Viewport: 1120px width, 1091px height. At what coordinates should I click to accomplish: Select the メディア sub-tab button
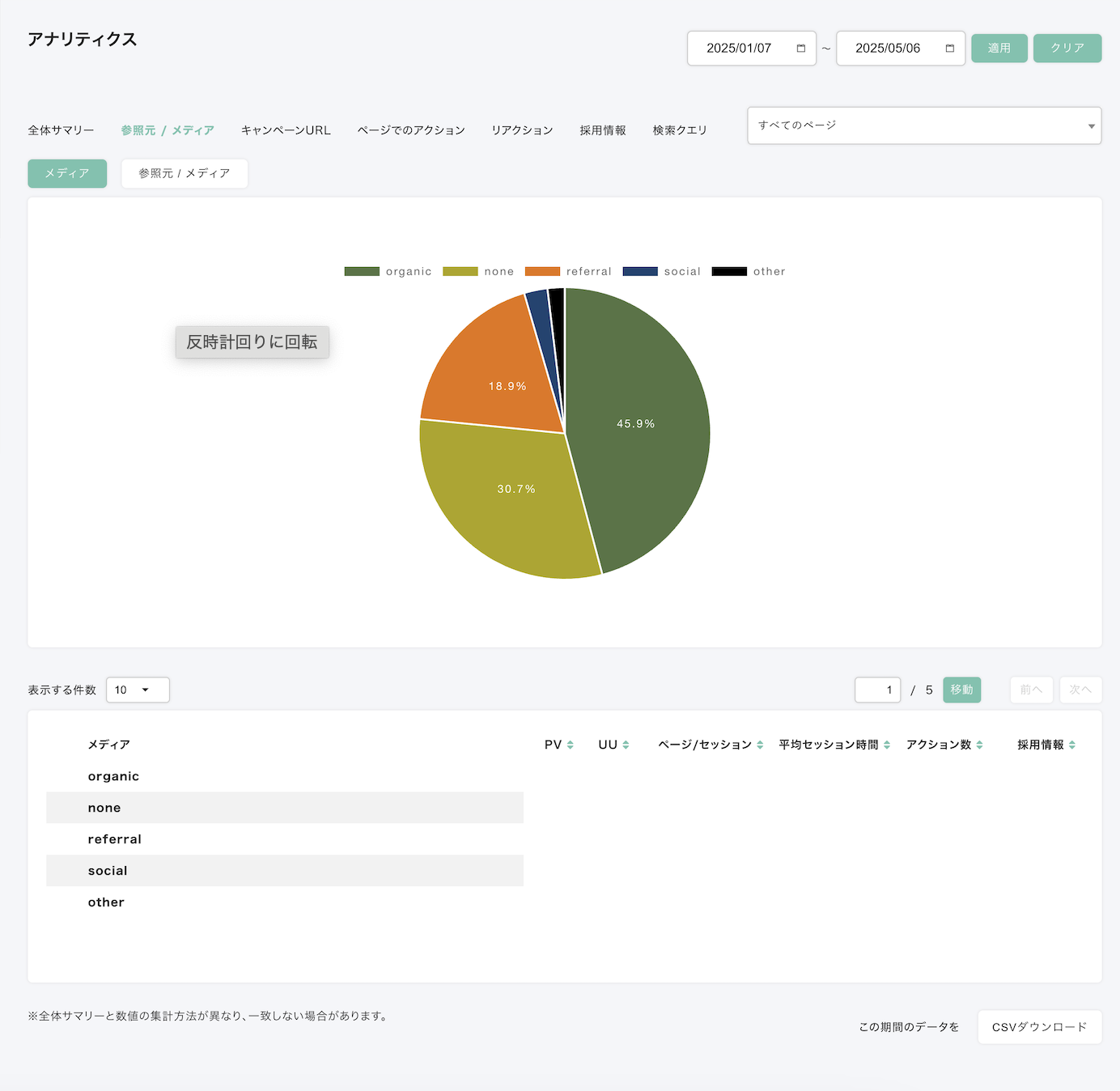(x=67, y=173)
